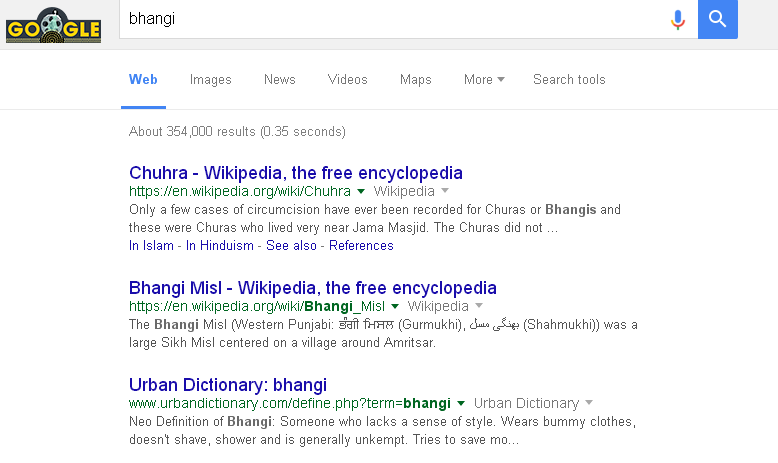Go to the Videos tab
The image size is (778, 463).
(347, 79)
